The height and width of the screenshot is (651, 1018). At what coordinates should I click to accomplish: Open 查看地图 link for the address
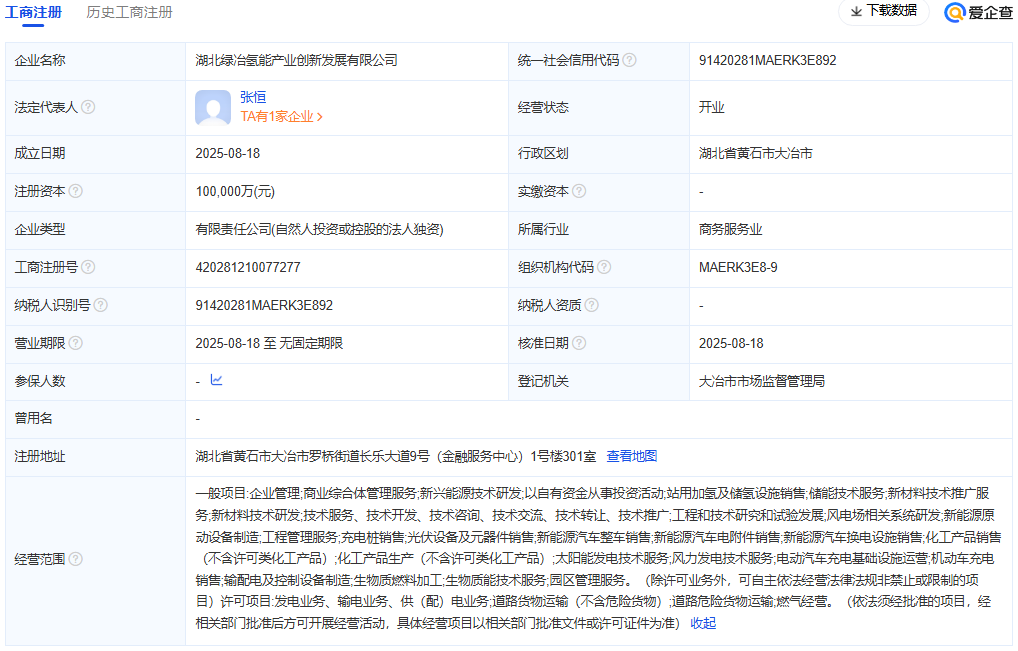[632, 456]
